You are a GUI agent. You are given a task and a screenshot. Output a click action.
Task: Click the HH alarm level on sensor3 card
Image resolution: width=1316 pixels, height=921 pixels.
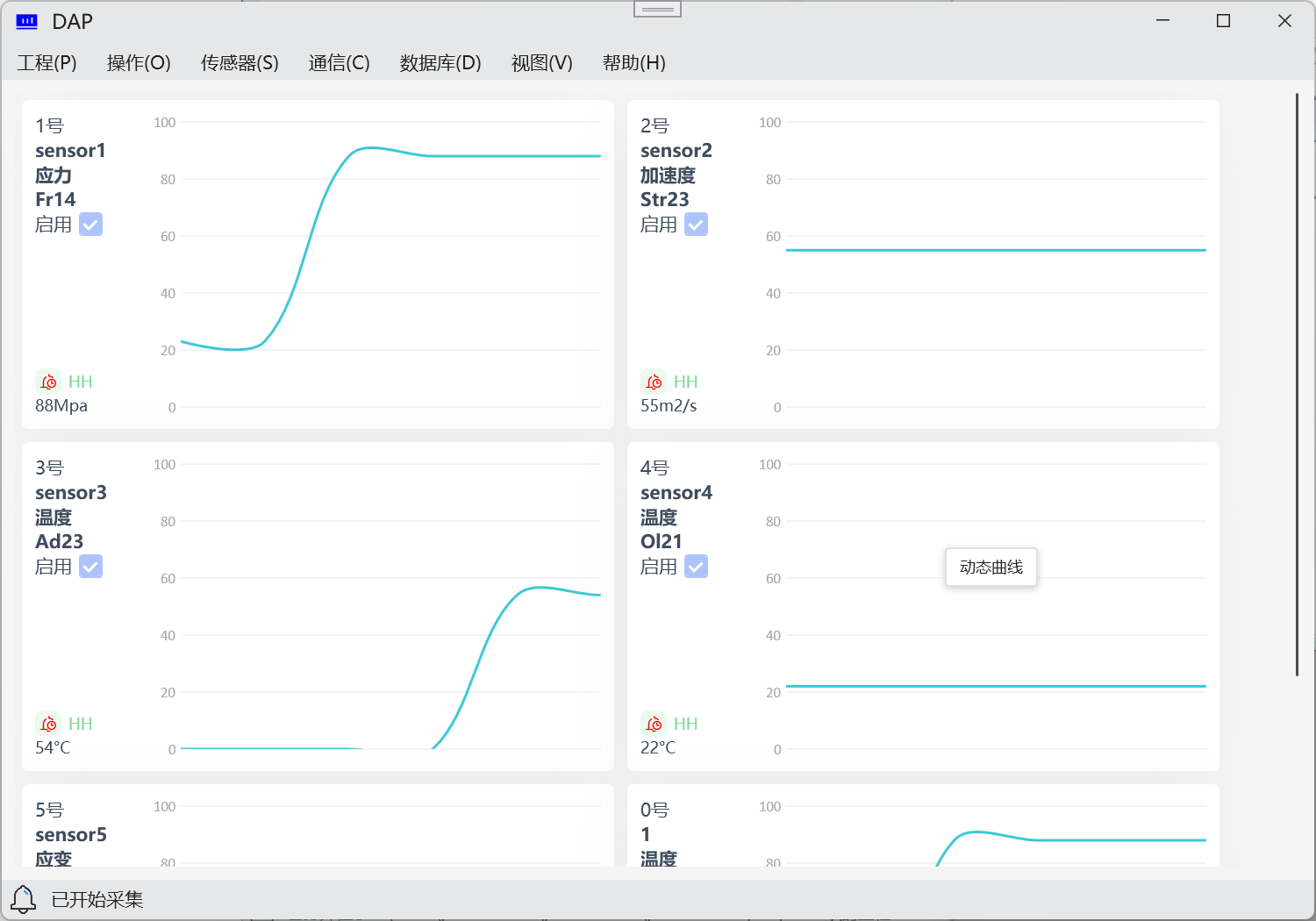coord(80,724)
